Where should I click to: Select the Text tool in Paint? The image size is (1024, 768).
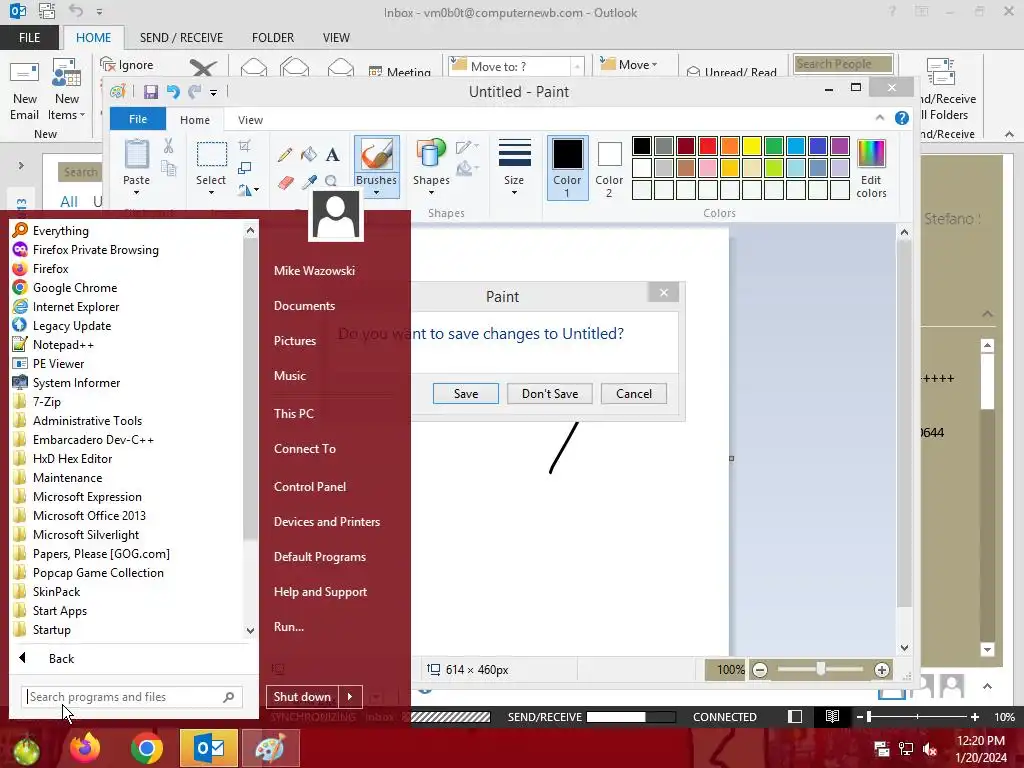(332, 155)
